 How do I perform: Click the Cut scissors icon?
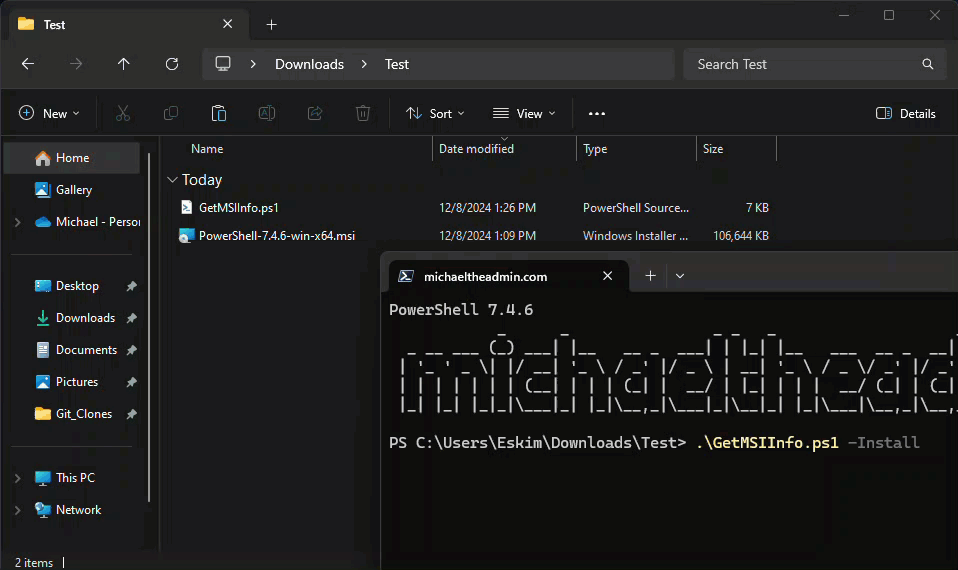click(123, 114)
